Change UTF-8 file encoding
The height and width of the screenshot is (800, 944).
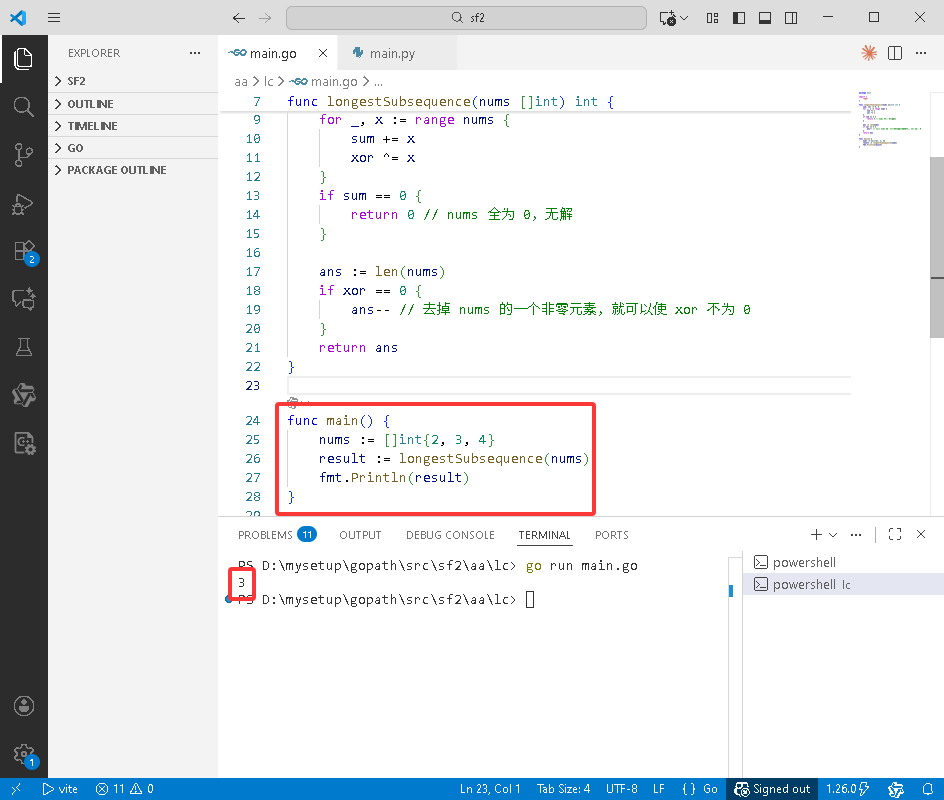[621, 789]
